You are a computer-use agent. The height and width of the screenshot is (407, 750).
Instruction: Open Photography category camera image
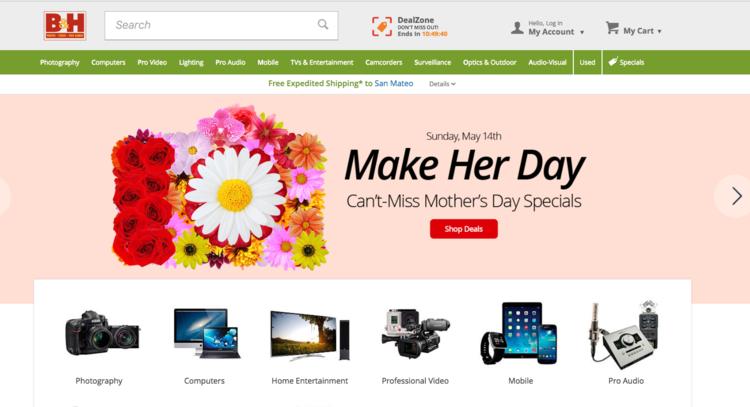tap(102, 333)
